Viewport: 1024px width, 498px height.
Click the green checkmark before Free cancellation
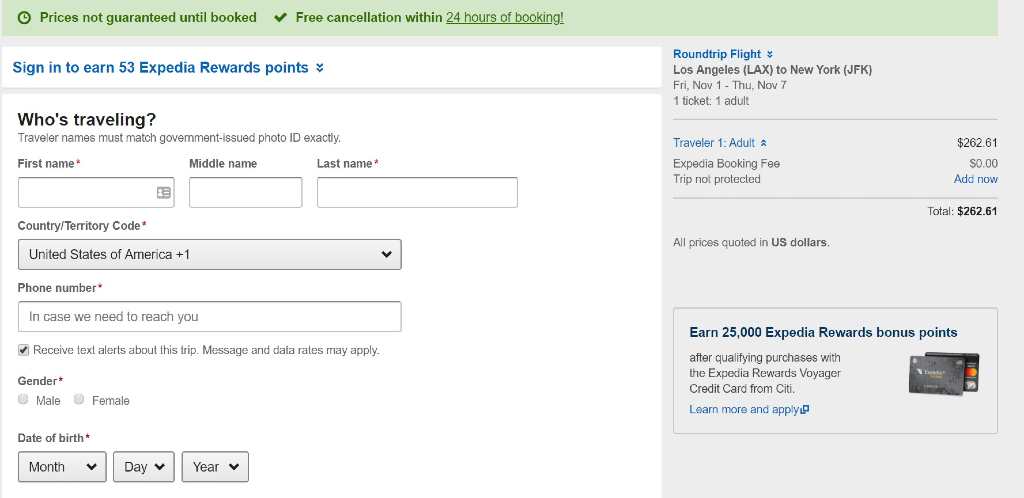[x=280, y=17]
